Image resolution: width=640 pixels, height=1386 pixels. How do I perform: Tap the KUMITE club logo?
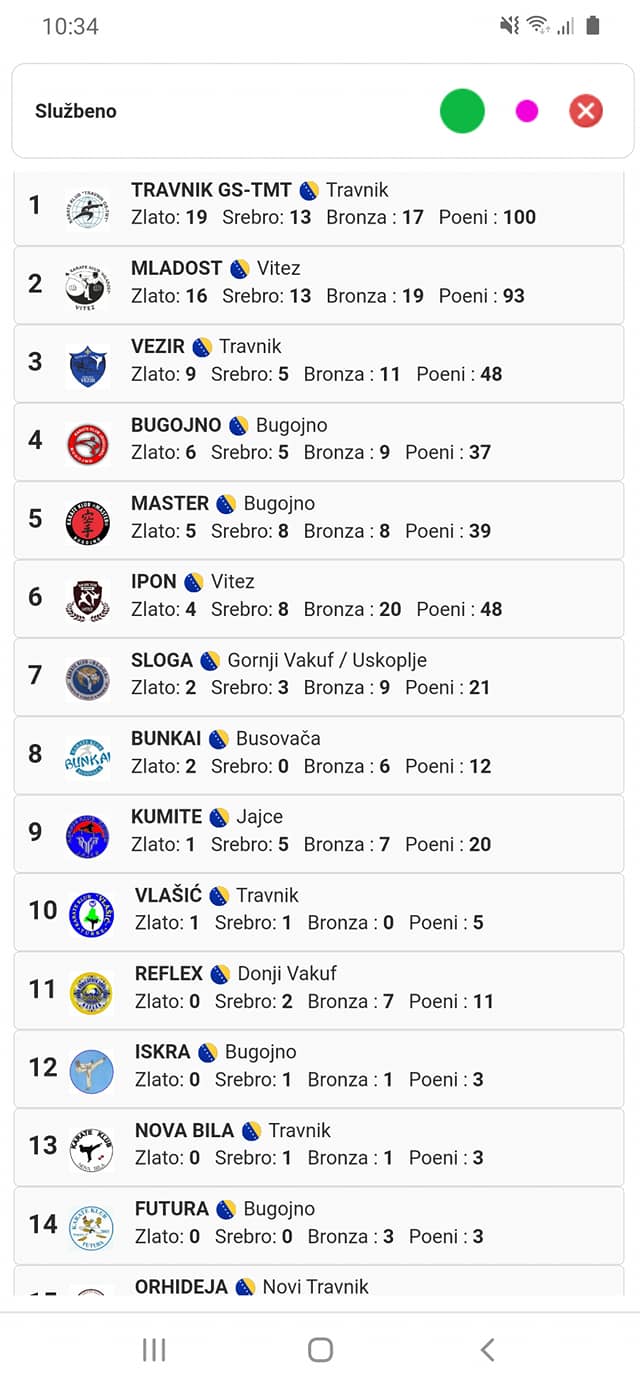[88, 836]
